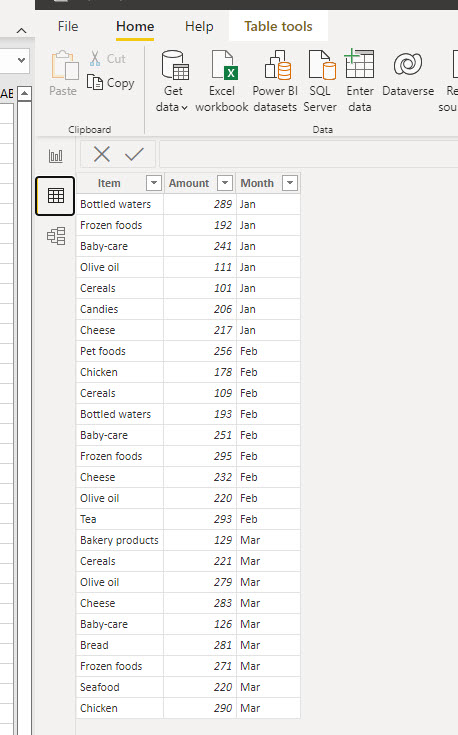Viewport: 458px width, 735px height.
Task: Switch to Report view icon
Action: pos(56,156)
